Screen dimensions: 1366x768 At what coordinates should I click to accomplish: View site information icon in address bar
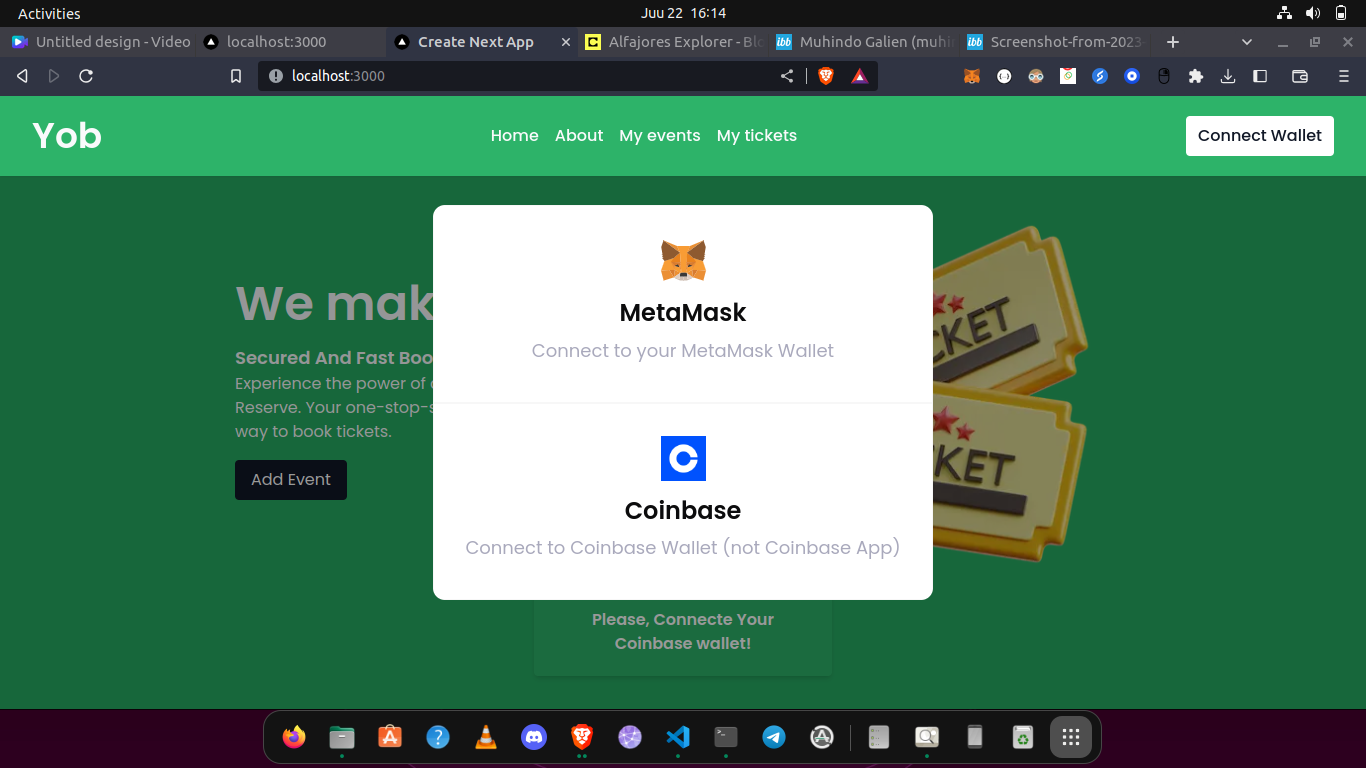[x=276, y=76]
